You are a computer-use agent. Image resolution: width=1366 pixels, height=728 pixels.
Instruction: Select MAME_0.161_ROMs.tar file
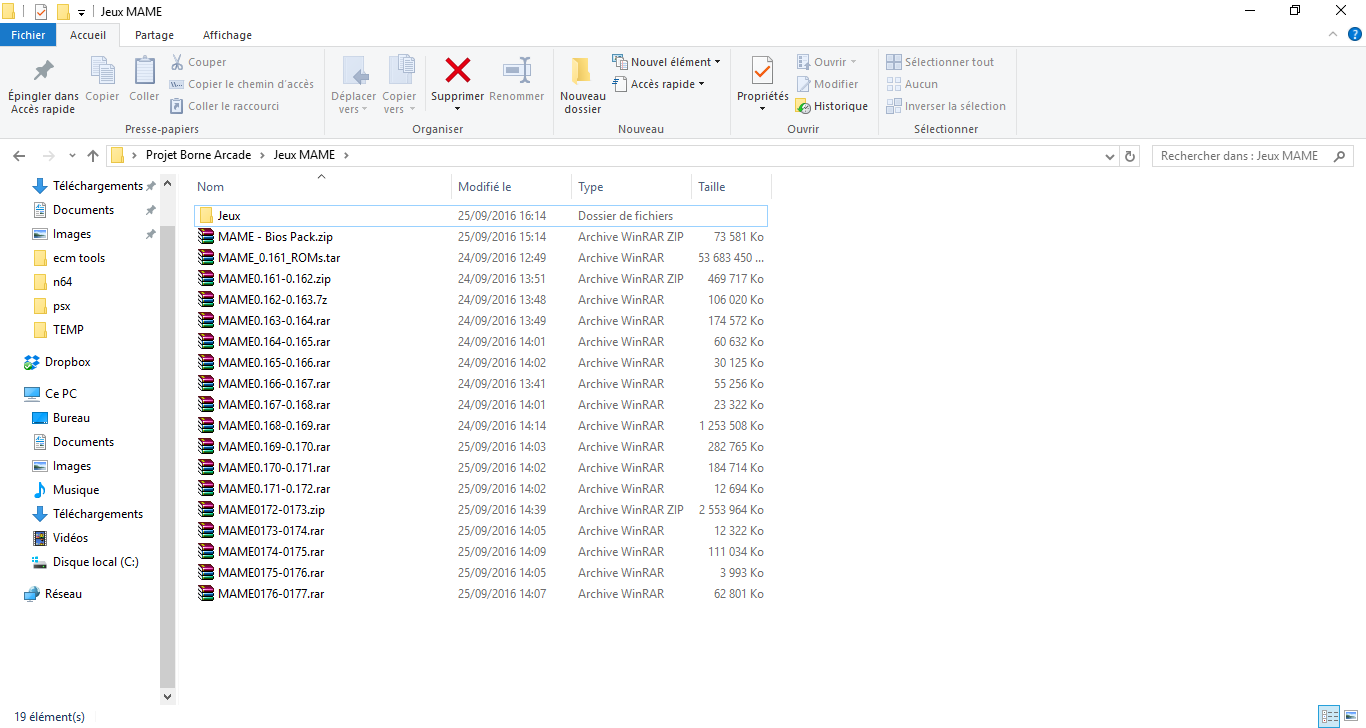(x=480, y=258)
